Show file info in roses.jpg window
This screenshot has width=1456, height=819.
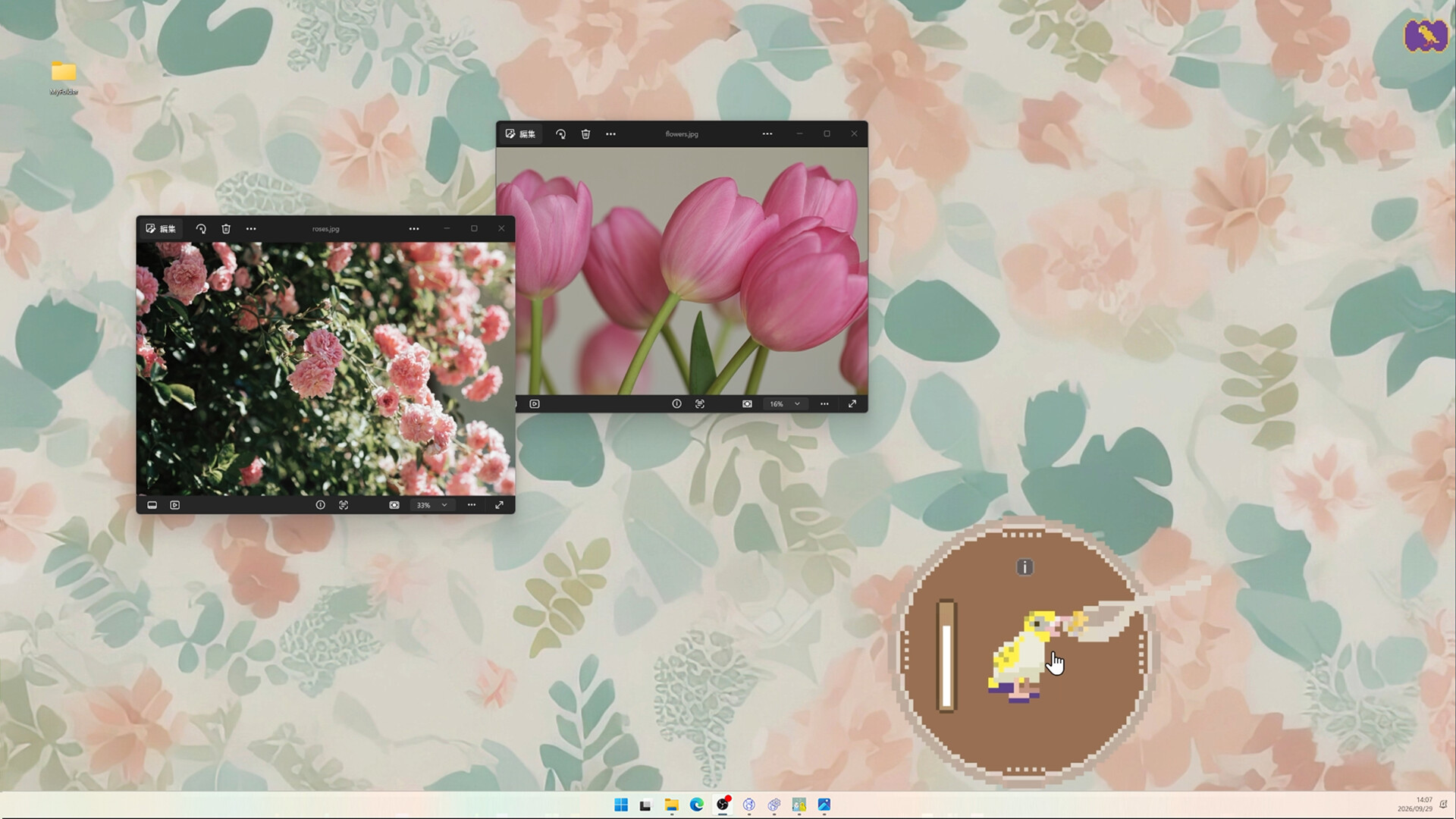(x=321, y=505)
